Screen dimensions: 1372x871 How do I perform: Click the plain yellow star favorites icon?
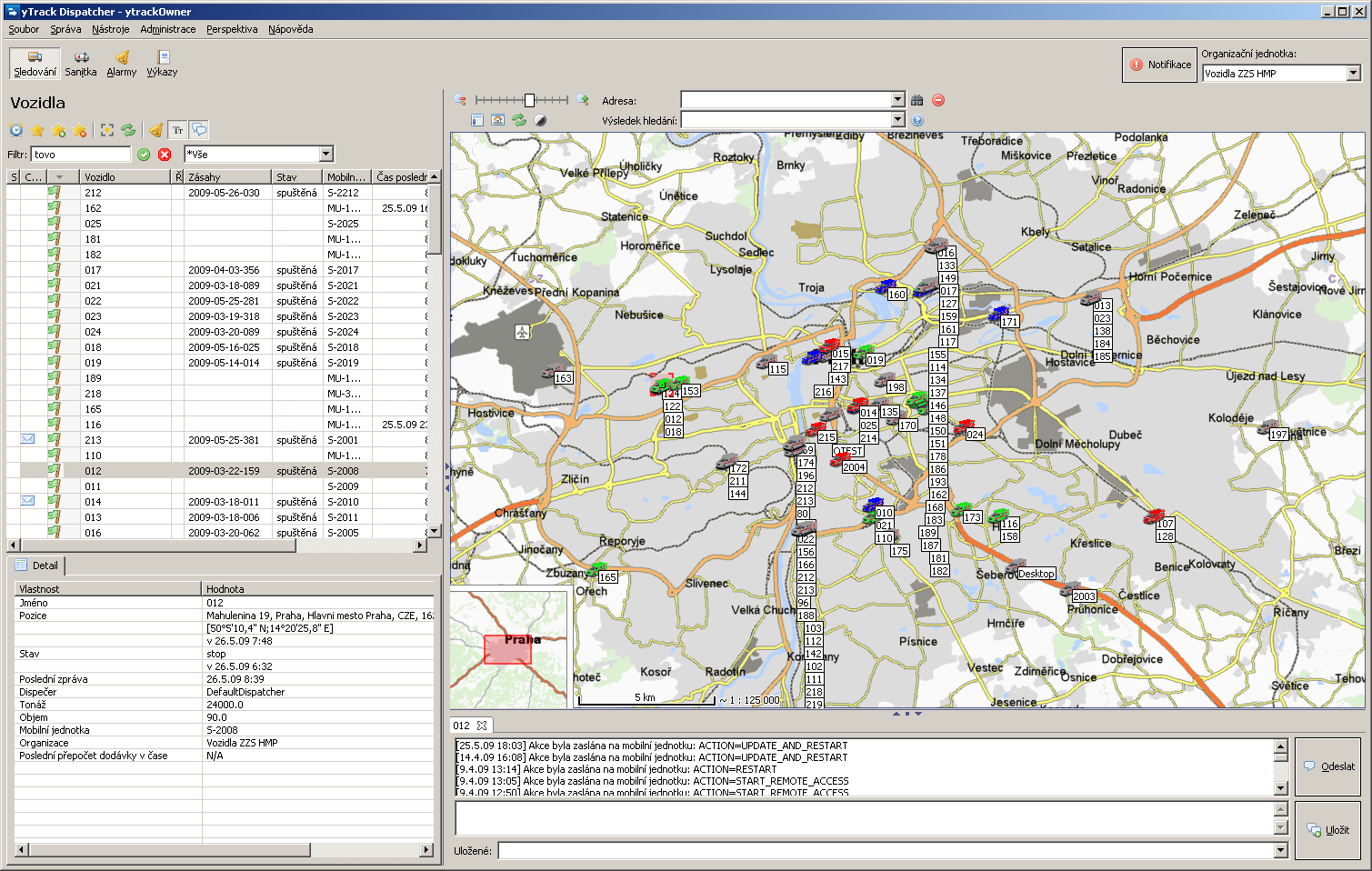coord(37,130)
